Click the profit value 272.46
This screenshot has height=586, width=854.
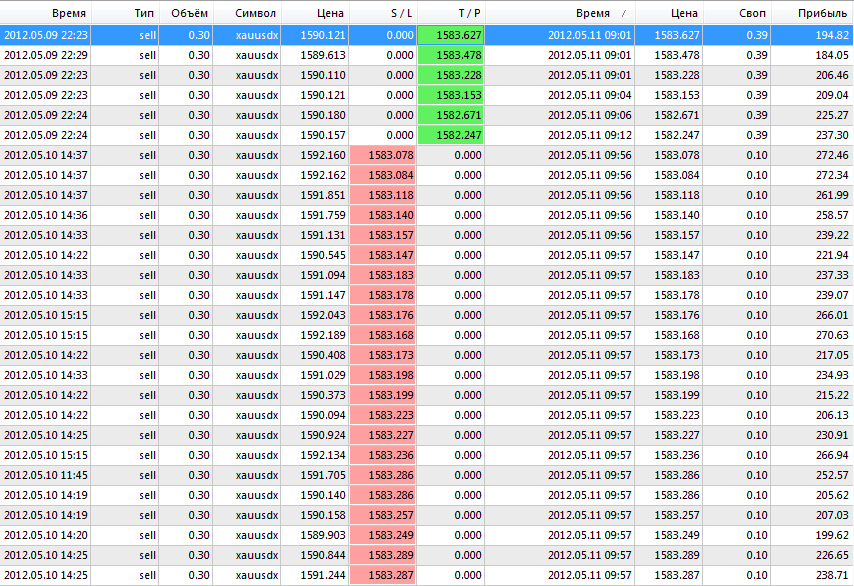(832, 155)
